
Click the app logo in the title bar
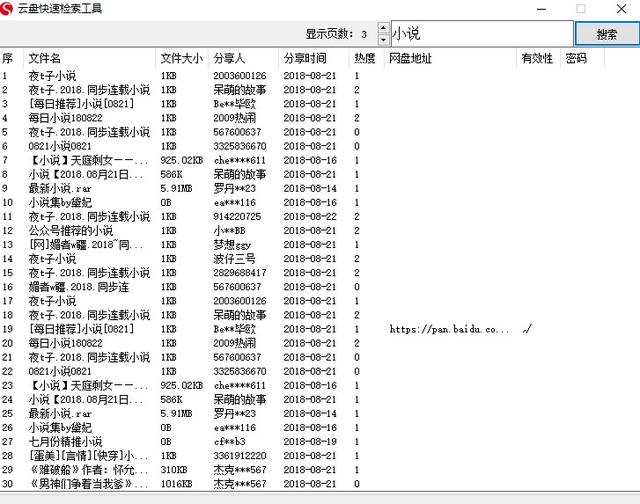7,9
